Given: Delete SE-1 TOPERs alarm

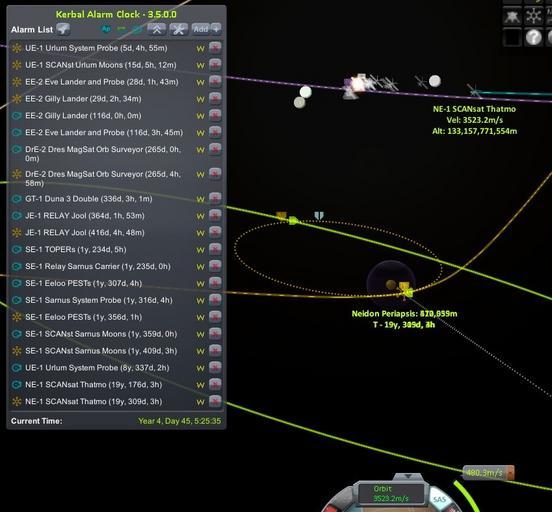Looking at the screenshot, I should click(x=215, y=249).
